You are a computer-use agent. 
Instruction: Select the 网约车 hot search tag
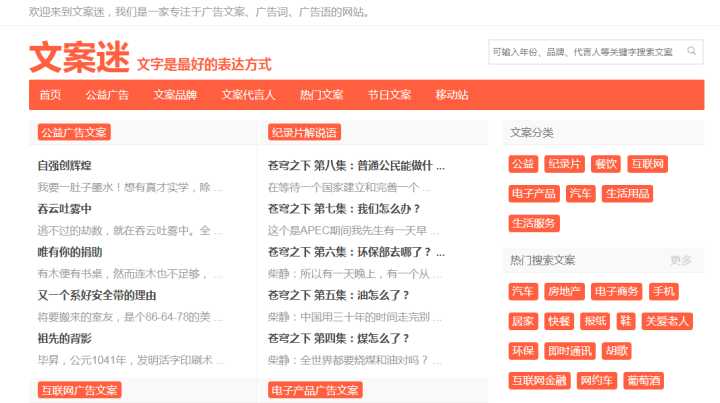point(597,381)
